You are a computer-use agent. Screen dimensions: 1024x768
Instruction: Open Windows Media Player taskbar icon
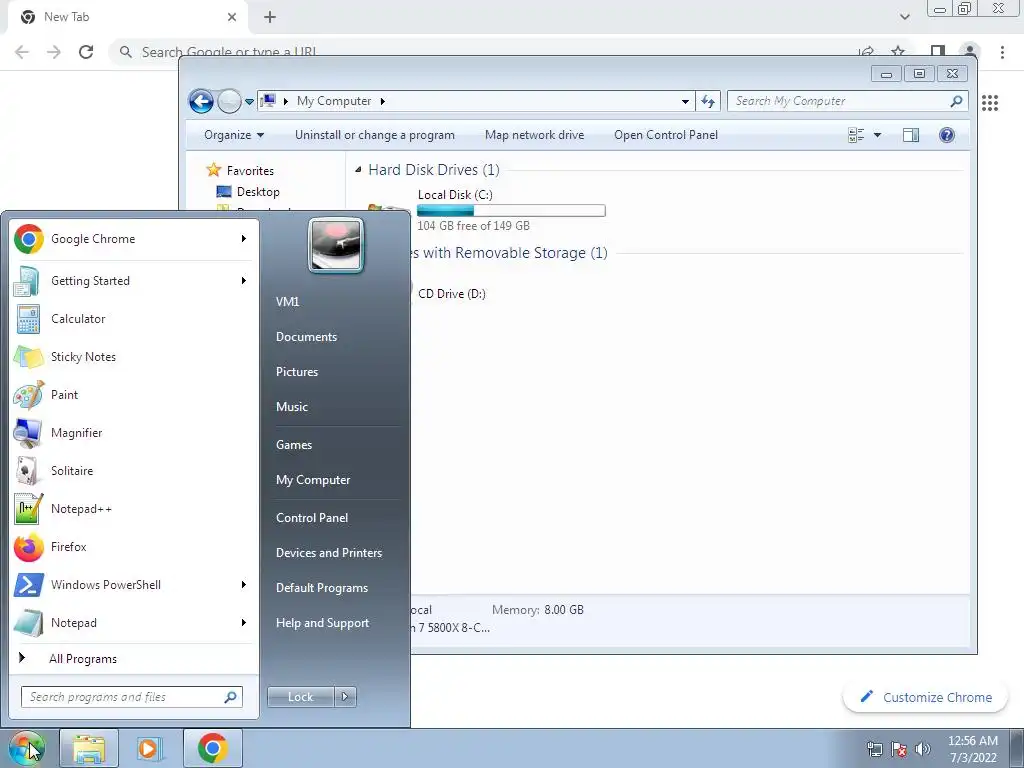[x=149, y=748]
